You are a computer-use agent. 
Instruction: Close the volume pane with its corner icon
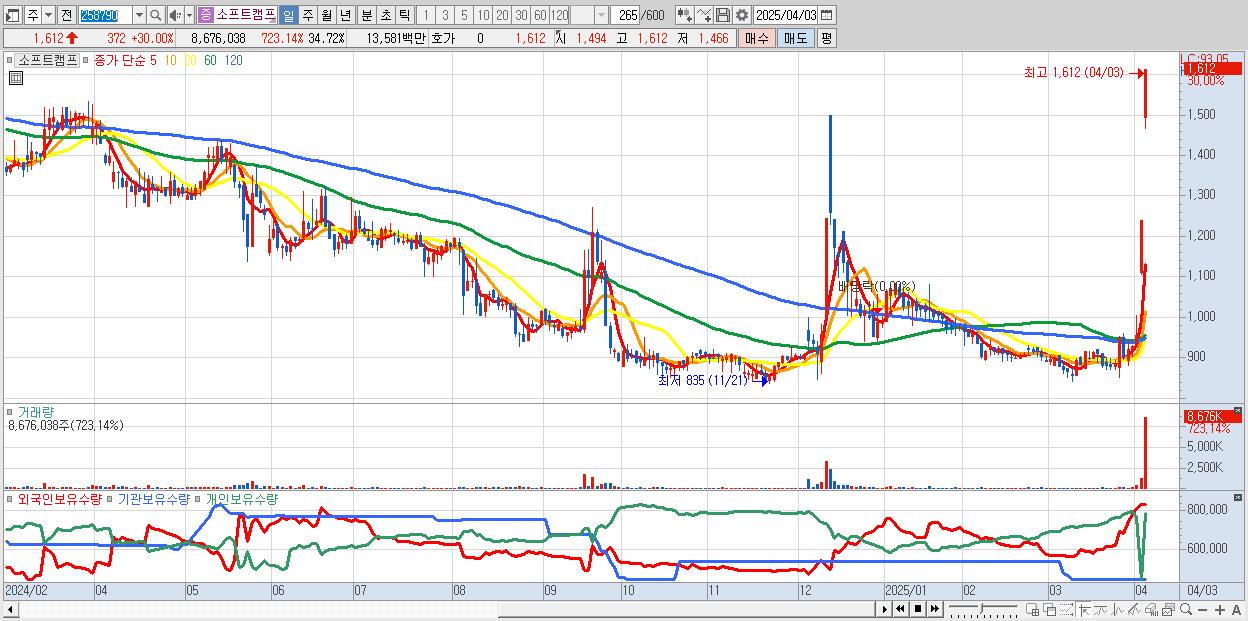click(1240, 410)
